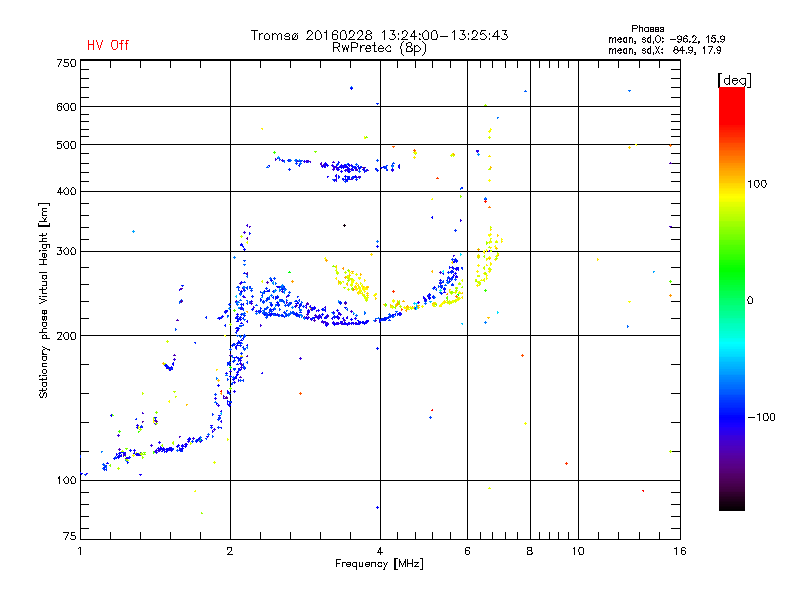Click the 'RwPretec (8p)' subtitle

pyautogui.click(x=379, y=48)
